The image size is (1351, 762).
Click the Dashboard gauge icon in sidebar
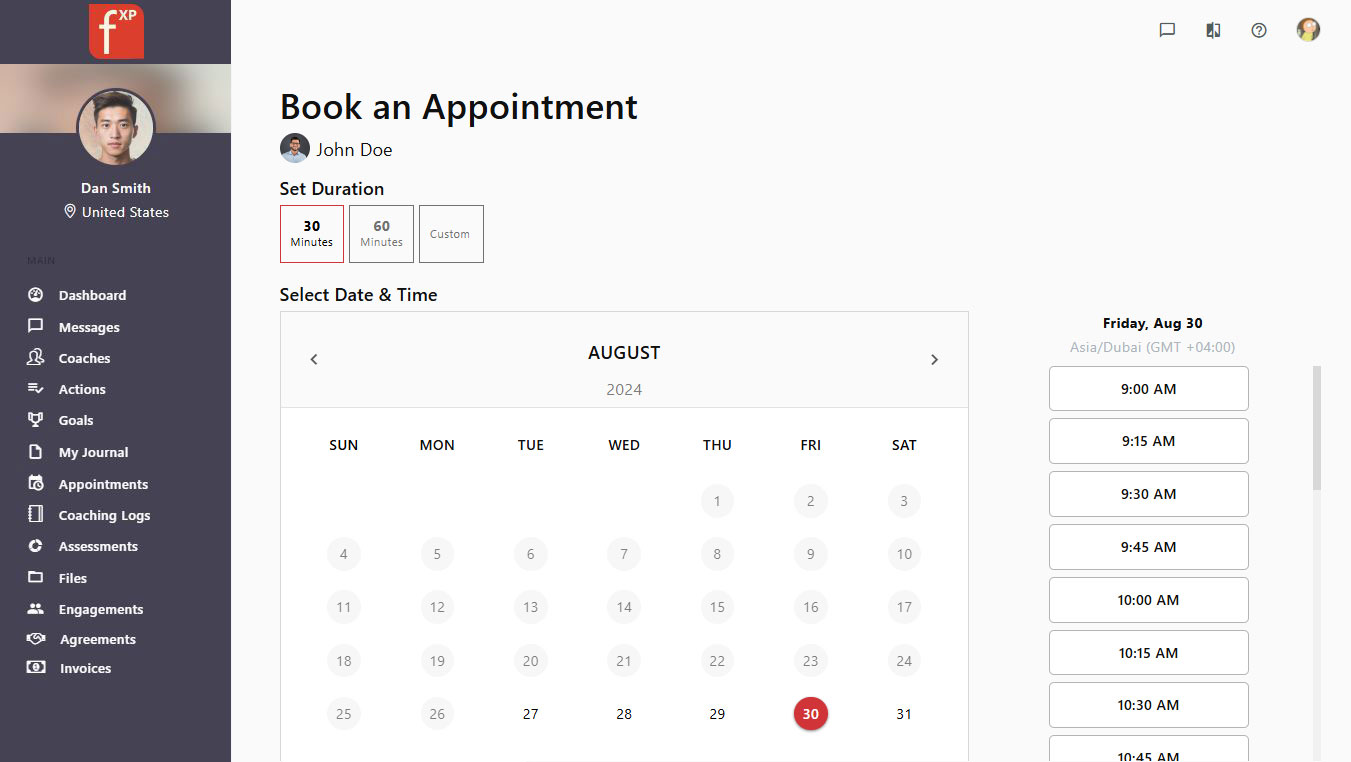(36, 295)
